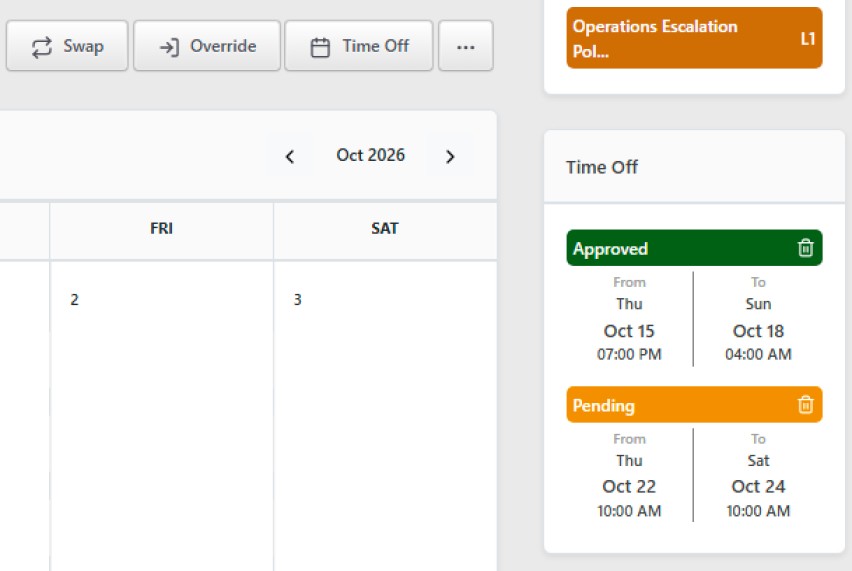Request Time Off from the toolbar
The height and width of the screenshot is (571, 852).
pyautogui.click(x=359, y=46)
